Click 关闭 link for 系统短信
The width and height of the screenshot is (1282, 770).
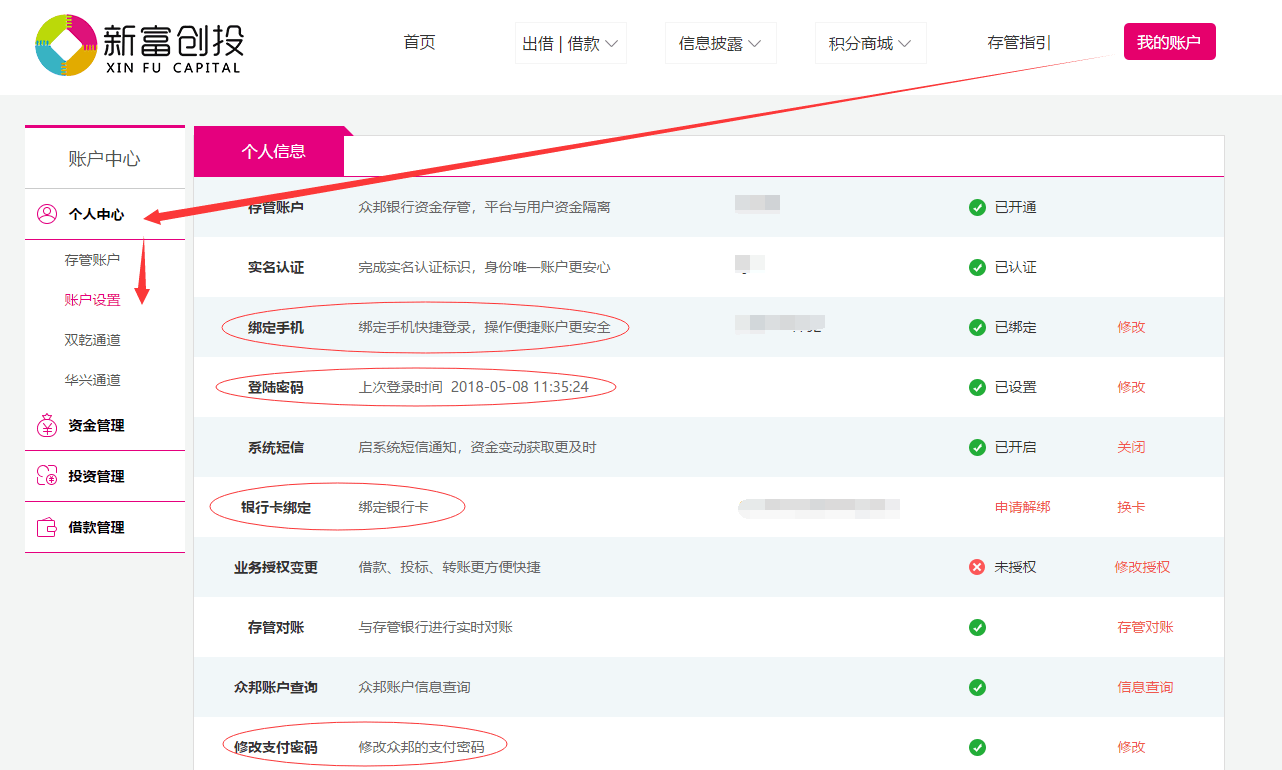coord(1131,447)
